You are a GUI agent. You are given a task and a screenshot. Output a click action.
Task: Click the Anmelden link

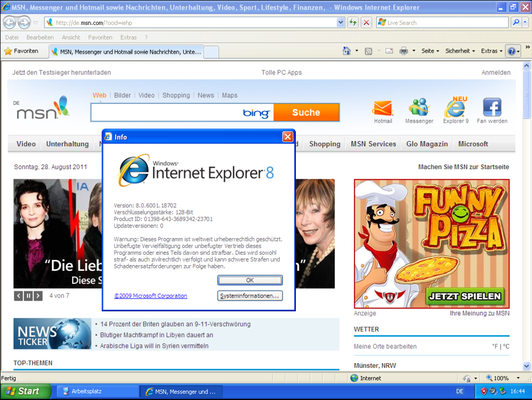[x=496, y=72]
